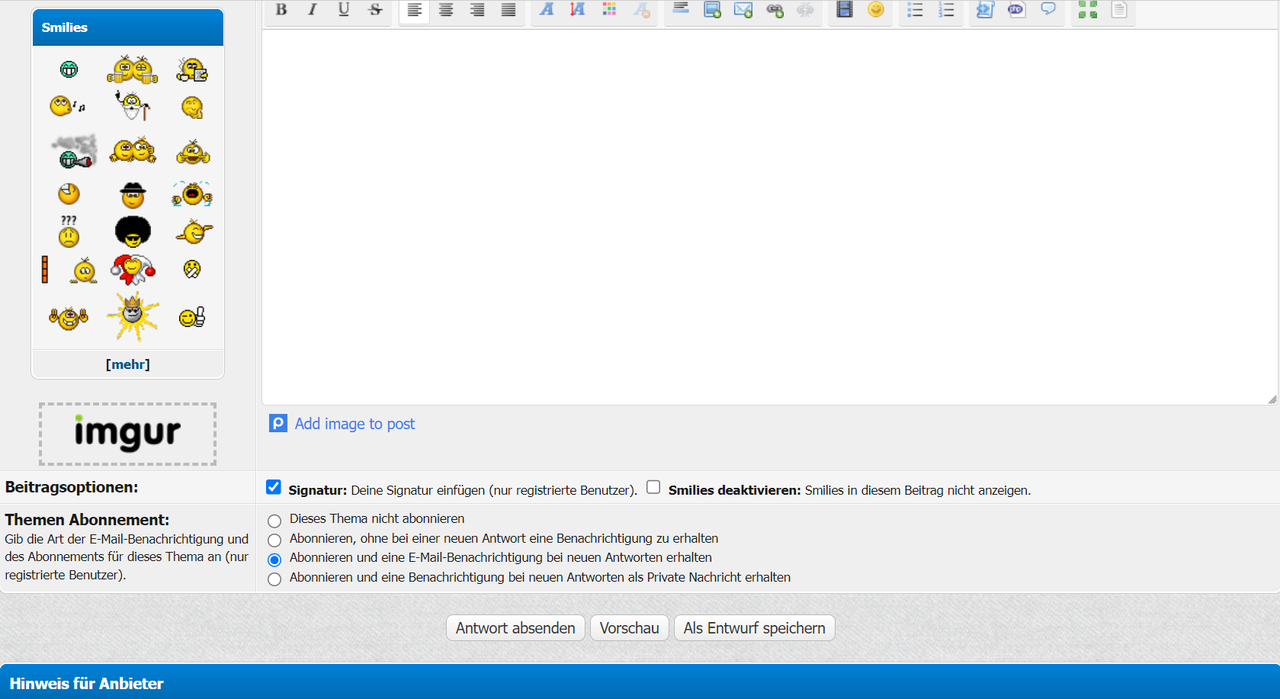This screenshot has width=1280, height=699.
Task: Click Antwort absenden button
Action: [515, 628]
